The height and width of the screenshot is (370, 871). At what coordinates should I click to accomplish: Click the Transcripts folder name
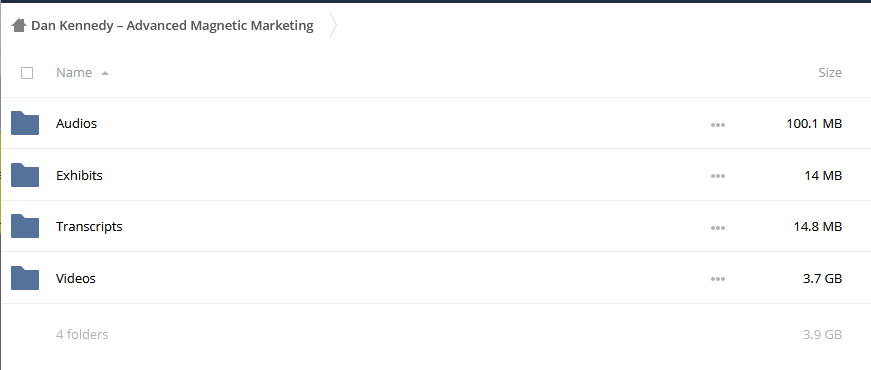[x=89, y=227]
